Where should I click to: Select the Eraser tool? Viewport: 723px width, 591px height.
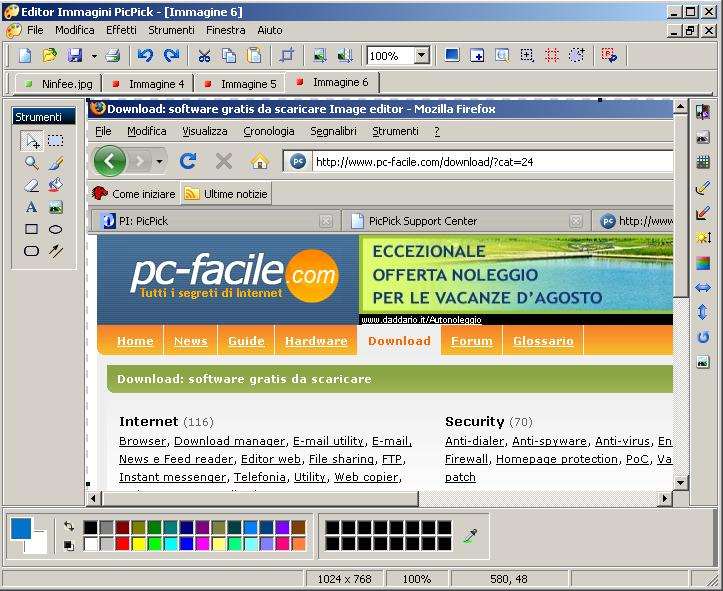(x=31, y=185)
